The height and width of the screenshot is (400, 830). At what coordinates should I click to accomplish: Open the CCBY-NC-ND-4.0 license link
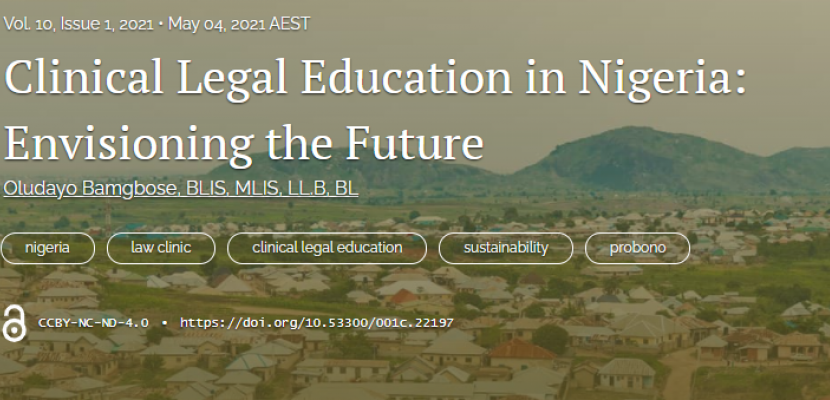(93, 323)
